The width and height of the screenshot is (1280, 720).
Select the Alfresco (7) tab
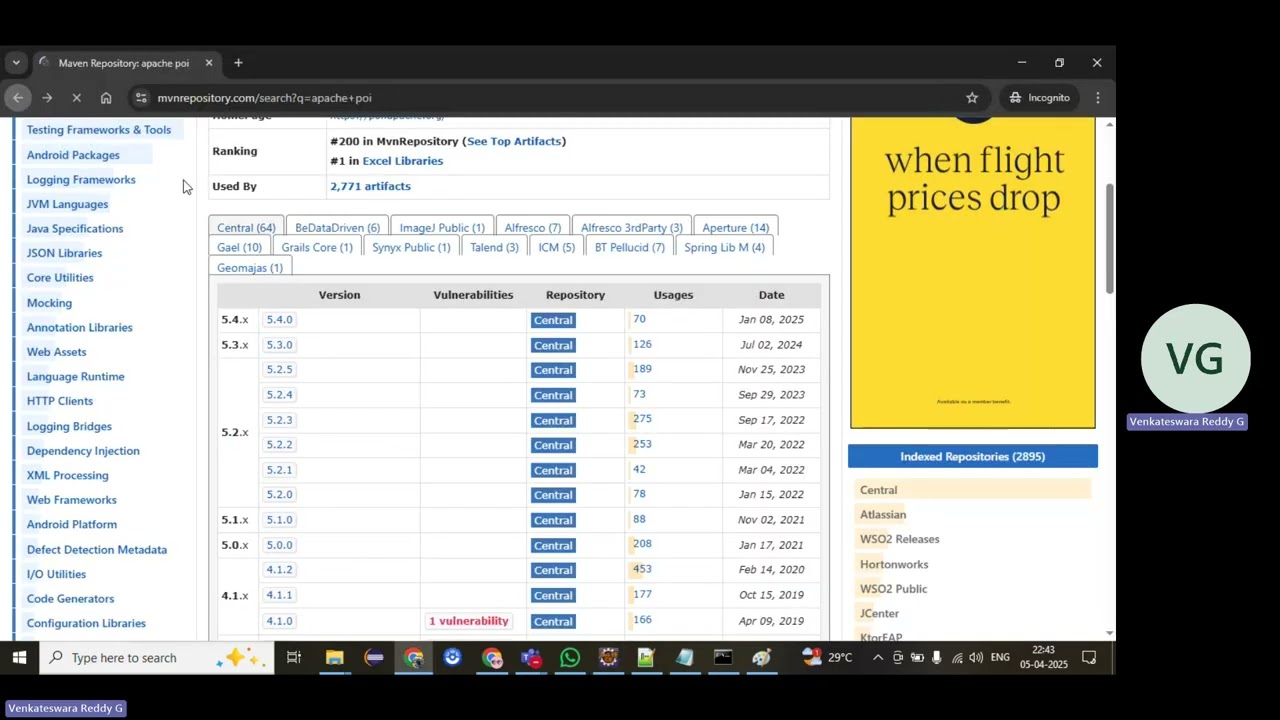click(533, 228)
